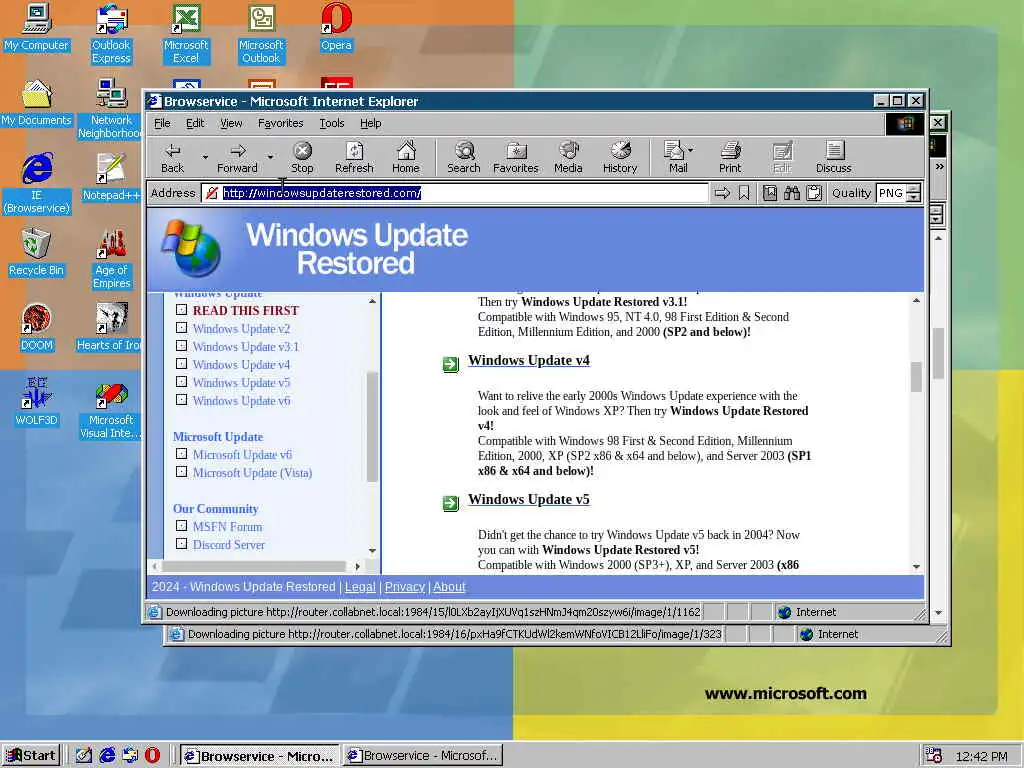Click the clock showing 12:42 PM
1024x768 pixels.
(981, 756)
